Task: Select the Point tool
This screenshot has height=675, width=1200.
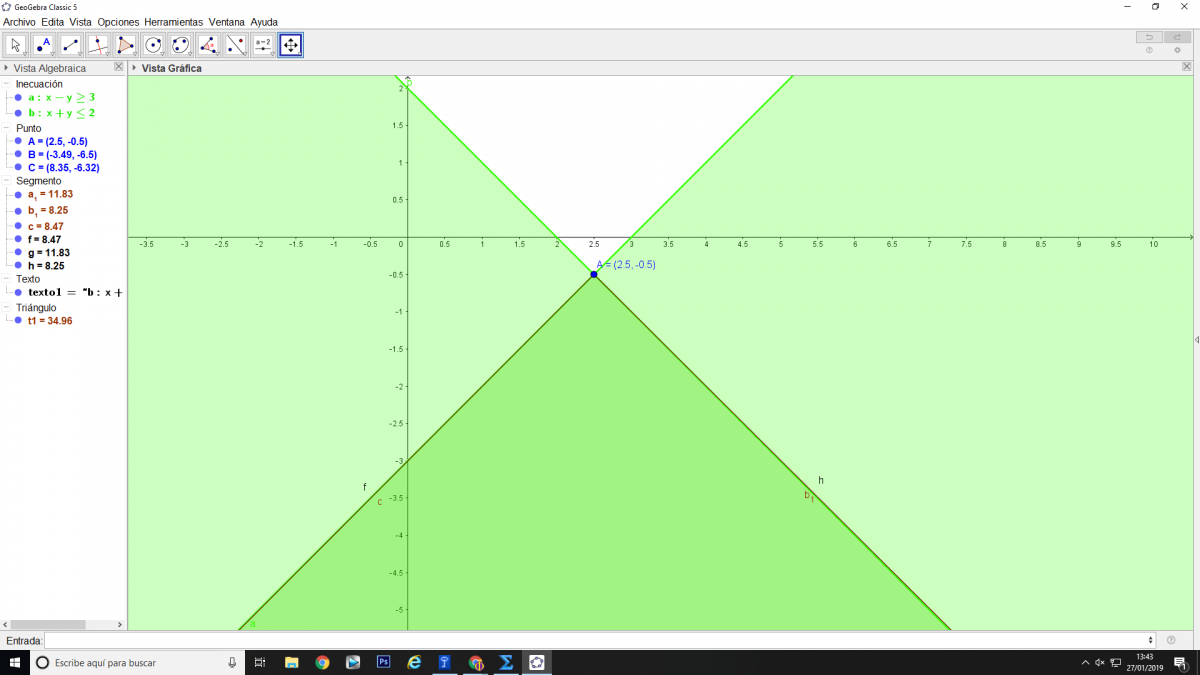Action: point(43,45)
